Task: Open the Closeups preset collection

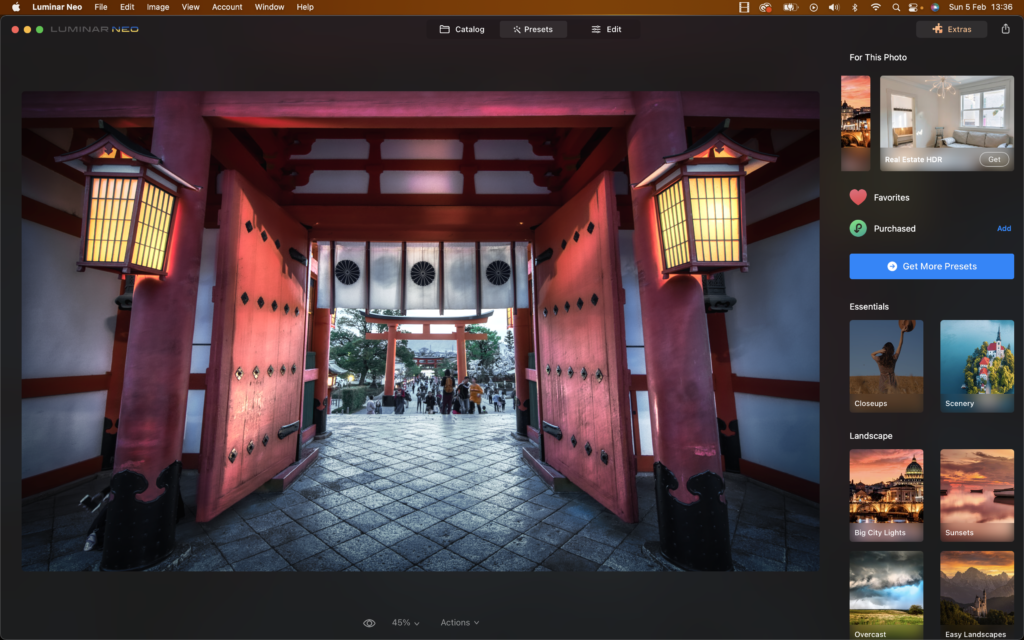Action: (x=886, y=366)
